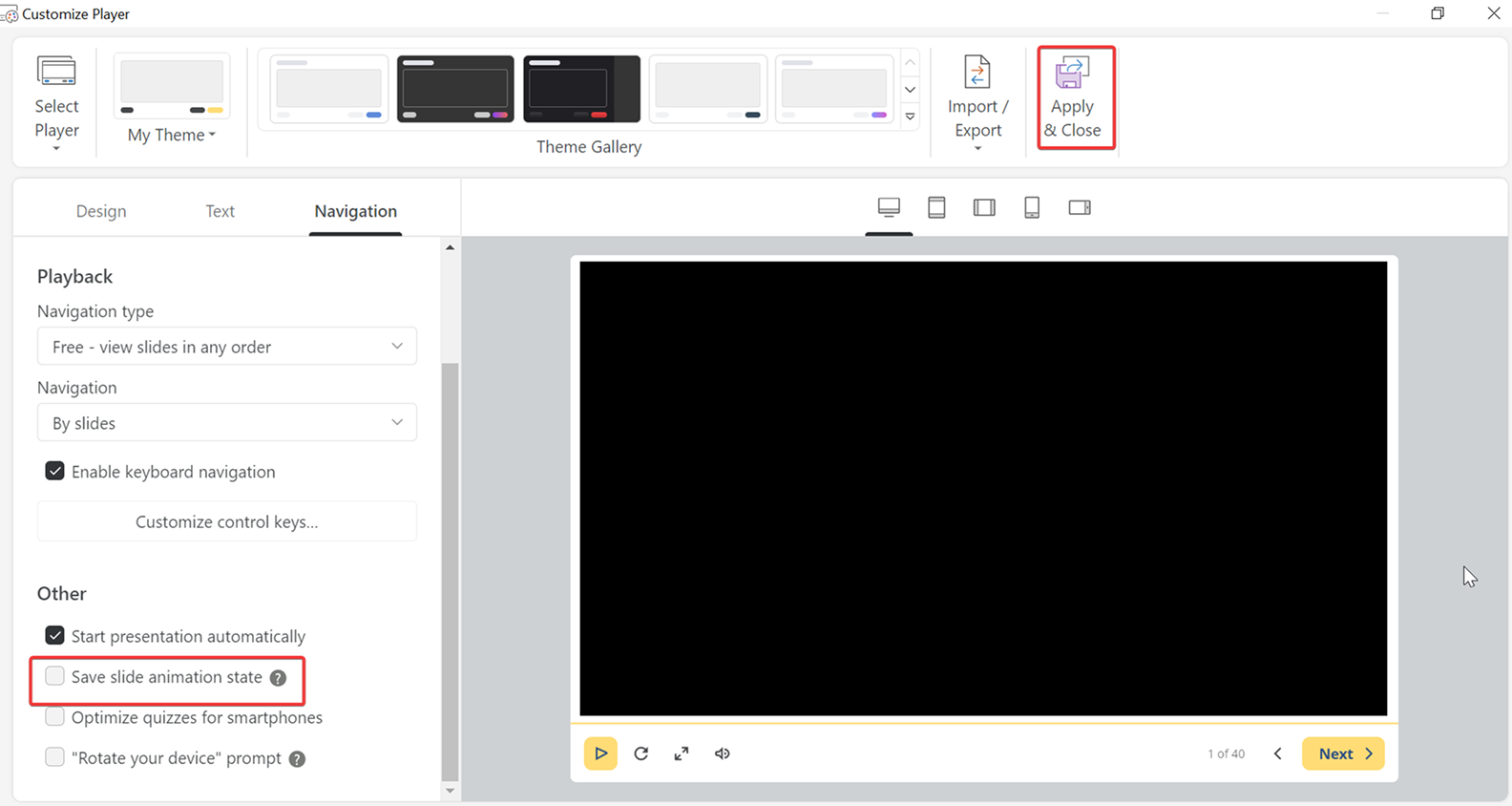This screenshot has height=806, width=1512.
Task: Mute the player volume icon
Action: 723,753
